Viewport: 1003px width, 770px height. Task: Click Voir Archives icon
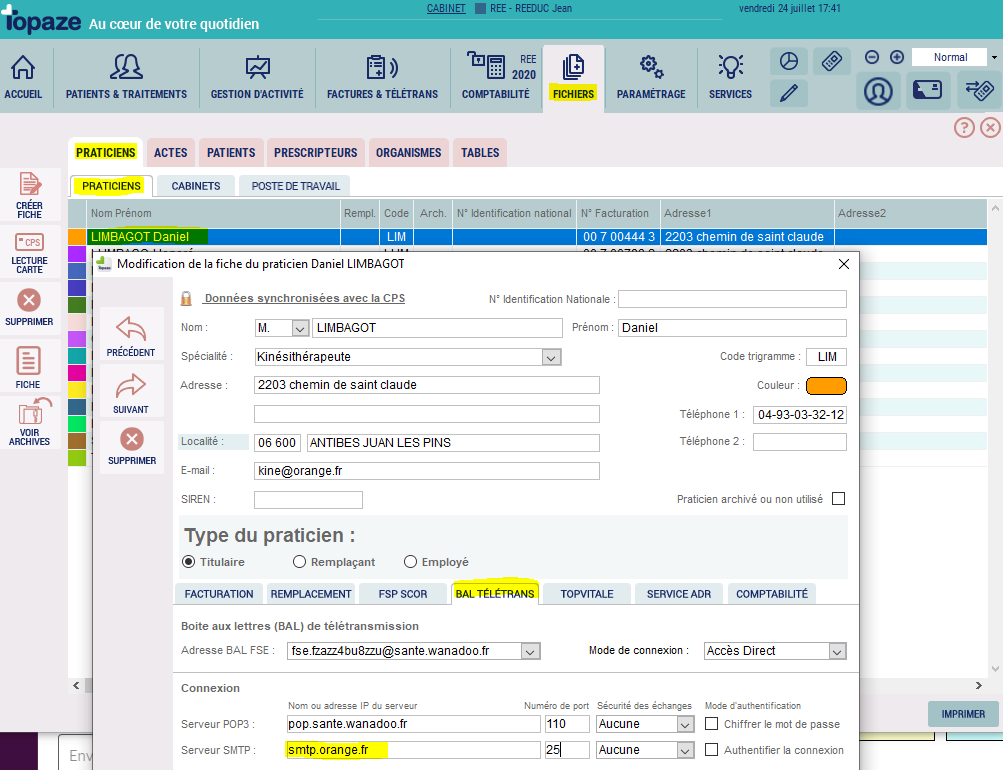click(x=29, y=421)
